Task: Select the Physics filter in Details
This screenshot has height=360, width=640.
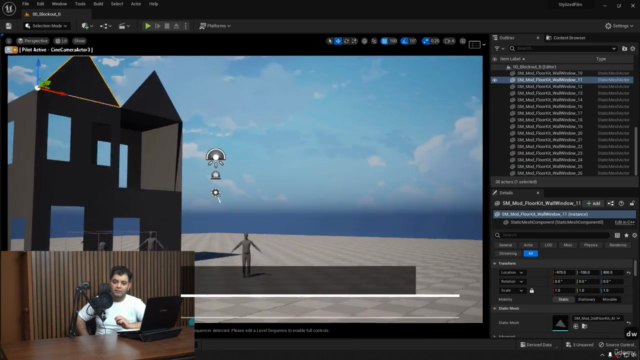Action: (x=590, y=245)
